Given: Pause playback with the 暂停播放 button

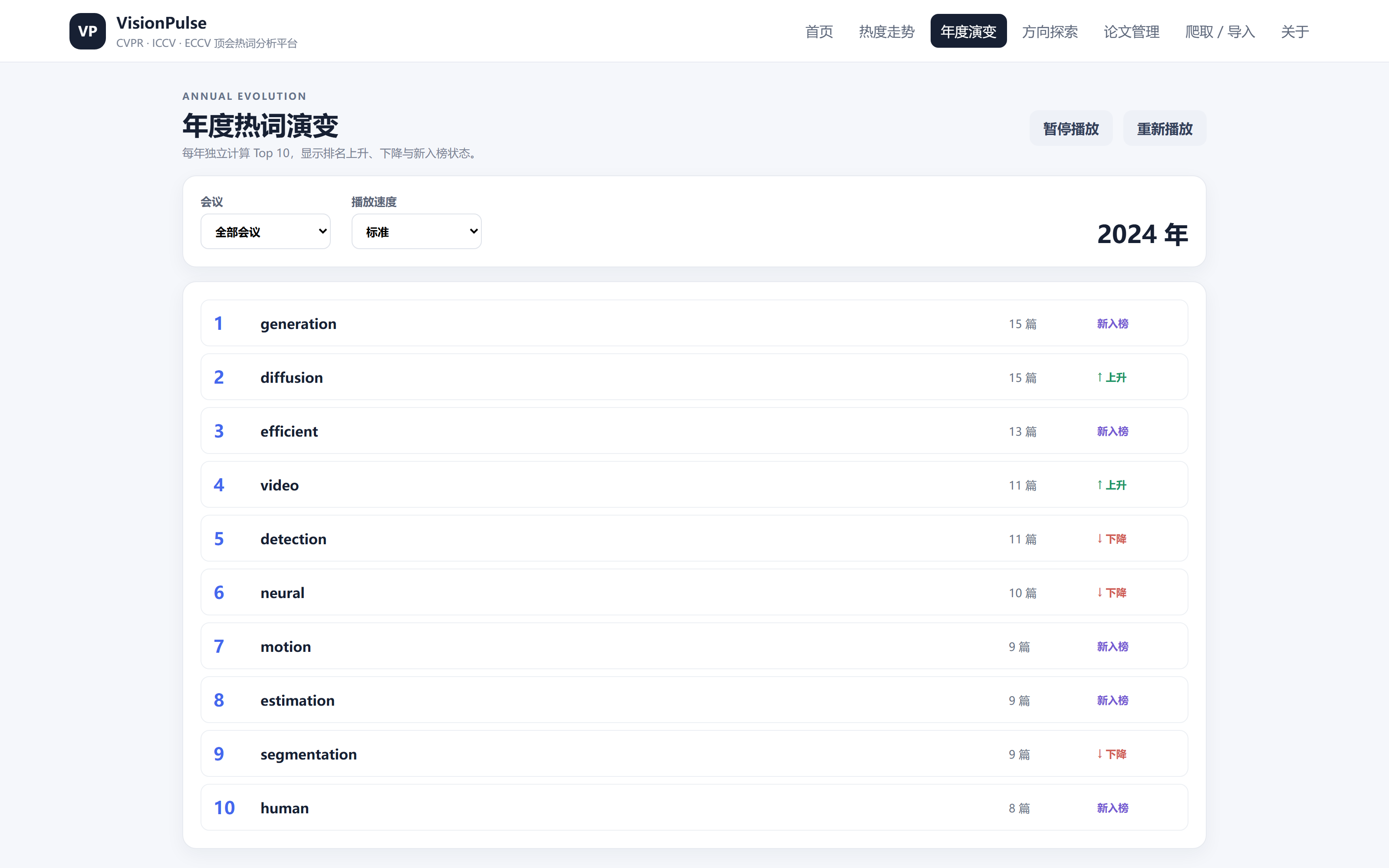Looking at the screenshot, I should pyautogui.click(x=1070, y=128).
